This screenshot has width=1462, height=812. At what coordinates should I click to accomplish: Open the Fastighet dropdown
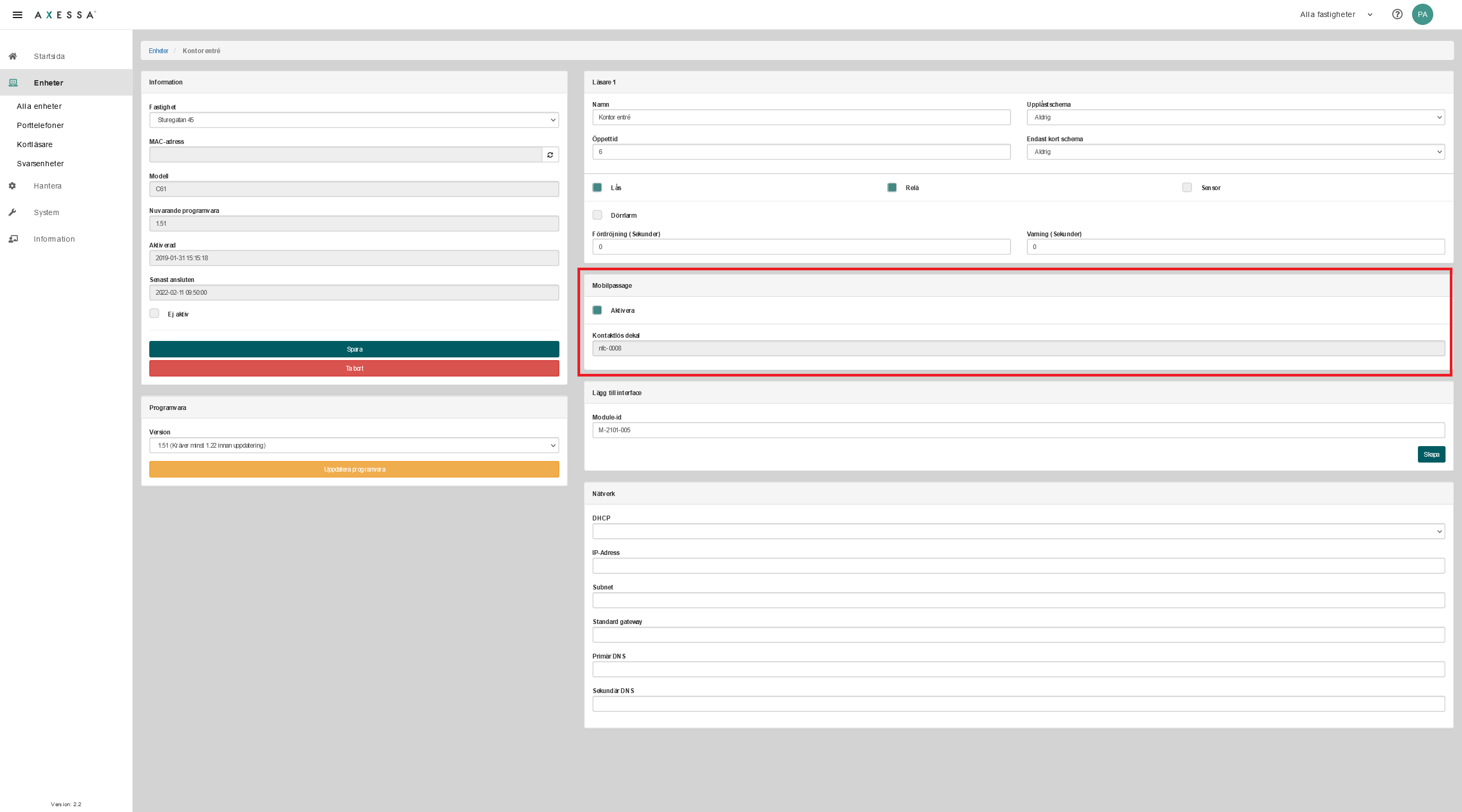coord(354,119)
